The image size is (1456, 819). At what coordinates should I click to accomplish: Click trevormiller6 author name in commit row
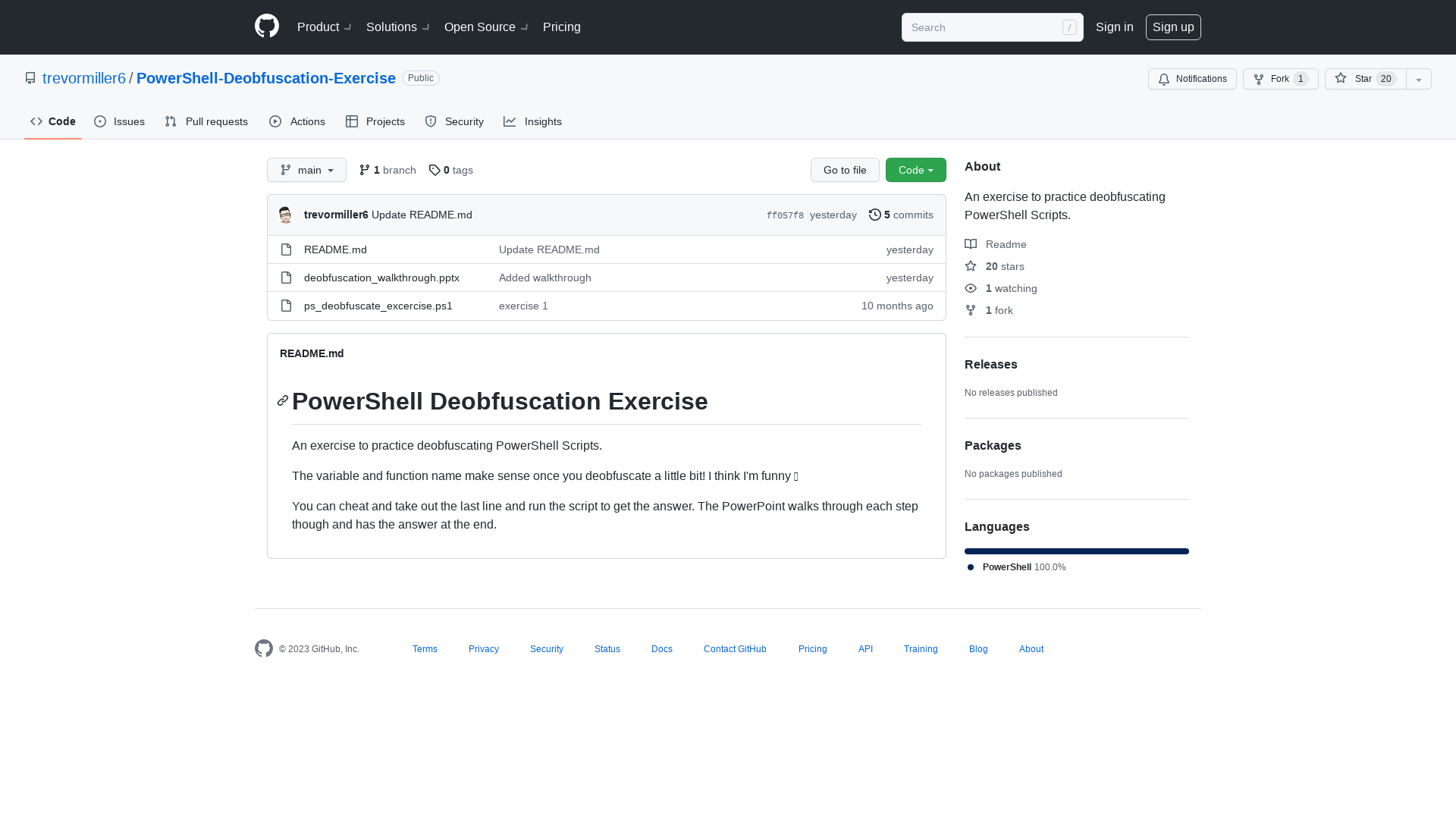pos(336,215)
